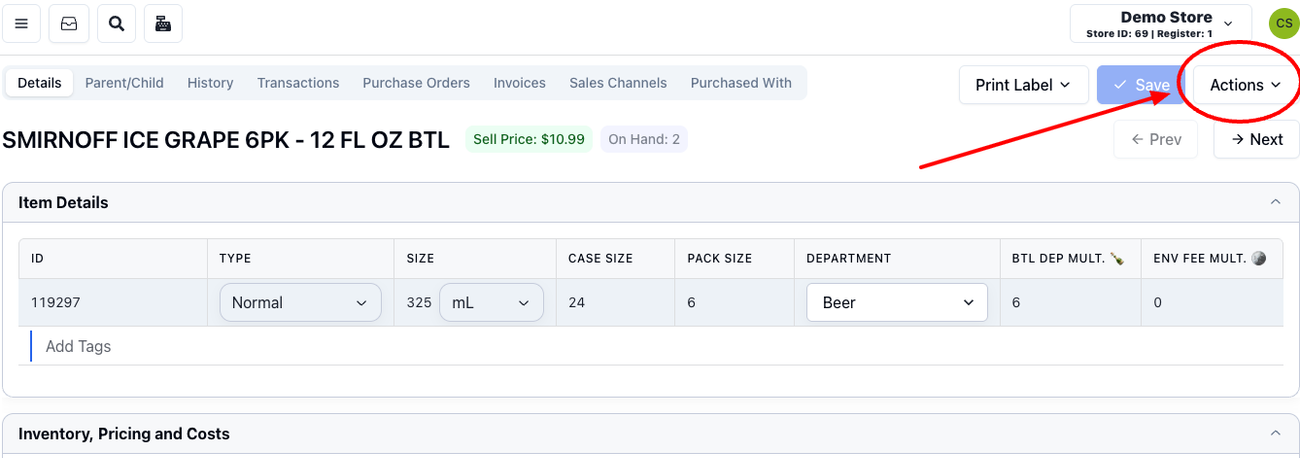Click the cash register icon
This screenshot has height=458, width=1300.
point(163,24)
